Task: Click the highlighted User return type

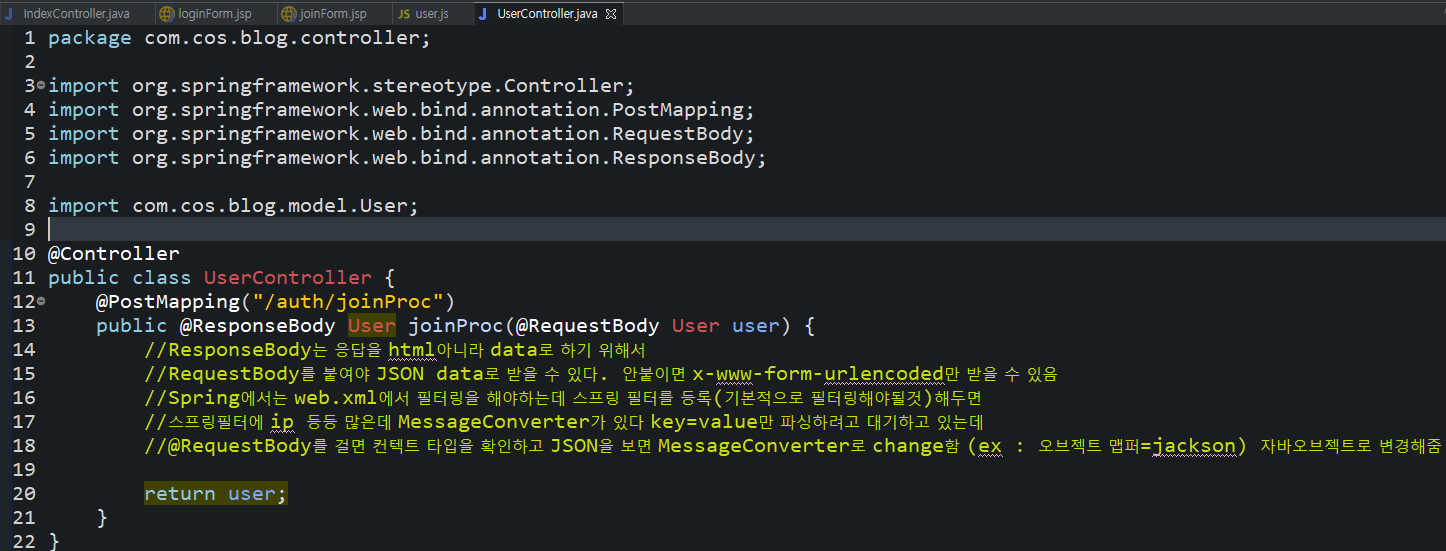Action: click(372, 326)
